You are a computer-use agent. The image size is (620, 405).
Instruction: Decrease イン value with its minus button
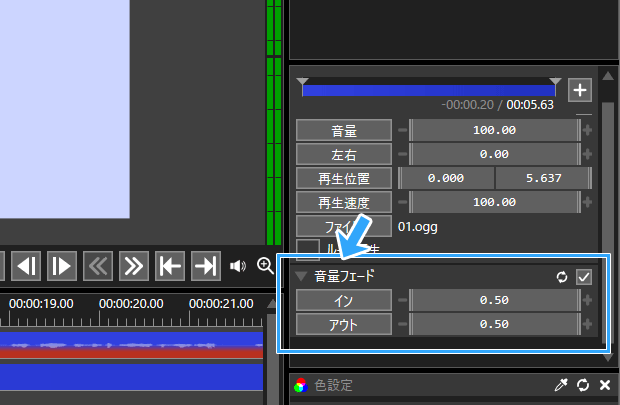click(403, 300)
